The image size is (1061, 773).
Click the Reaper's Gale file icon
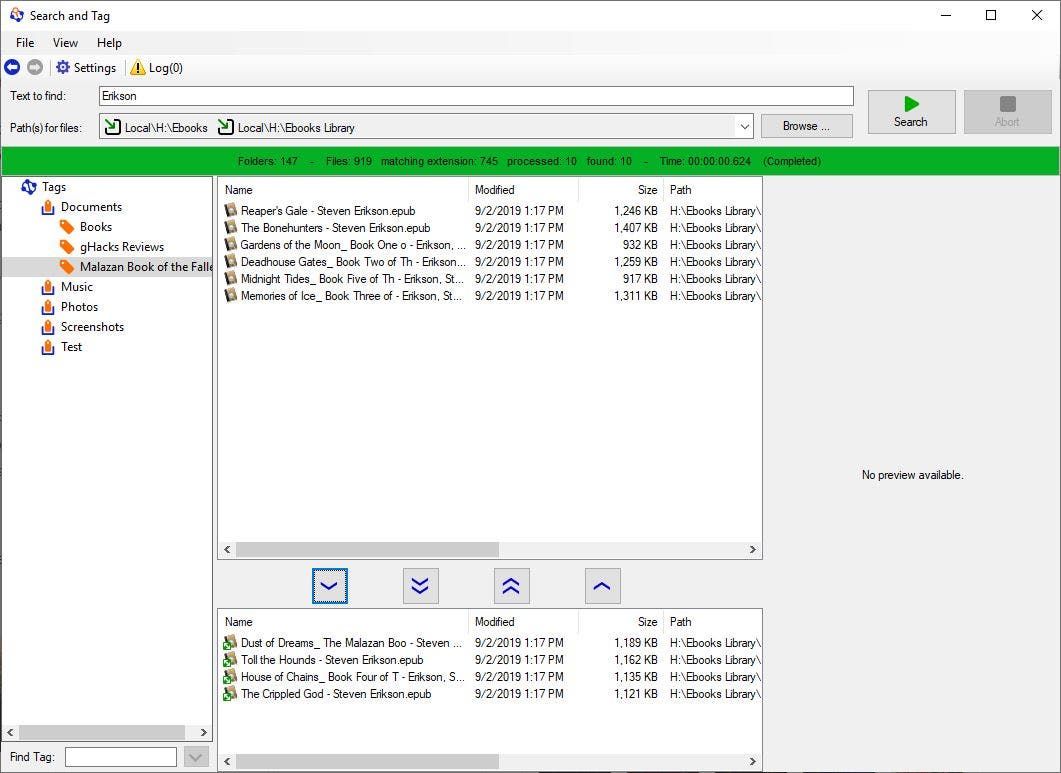(x=231, y=211)
